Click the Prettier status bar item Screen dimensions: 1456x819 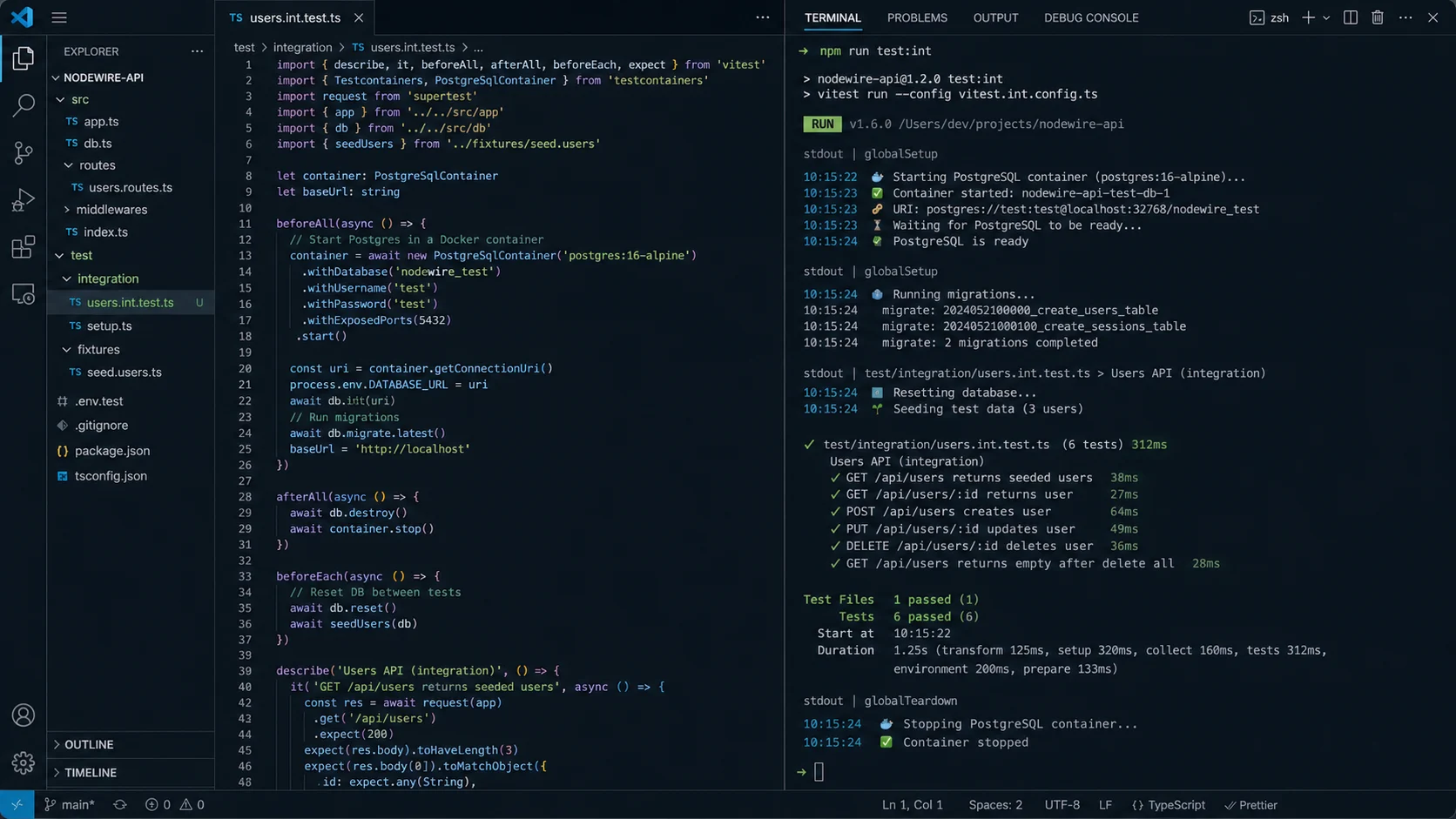(x=1251, y=805)
